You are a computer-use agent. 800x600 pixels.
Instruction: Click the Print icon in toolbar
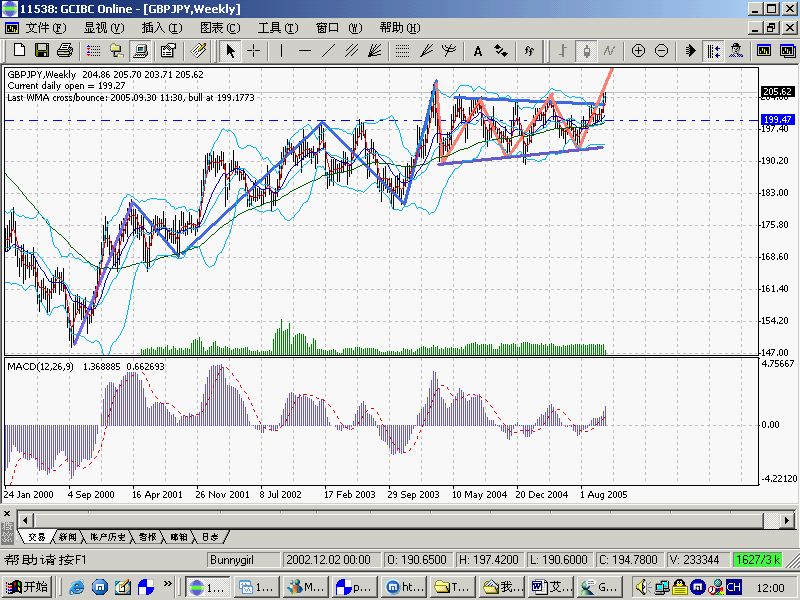65,51
